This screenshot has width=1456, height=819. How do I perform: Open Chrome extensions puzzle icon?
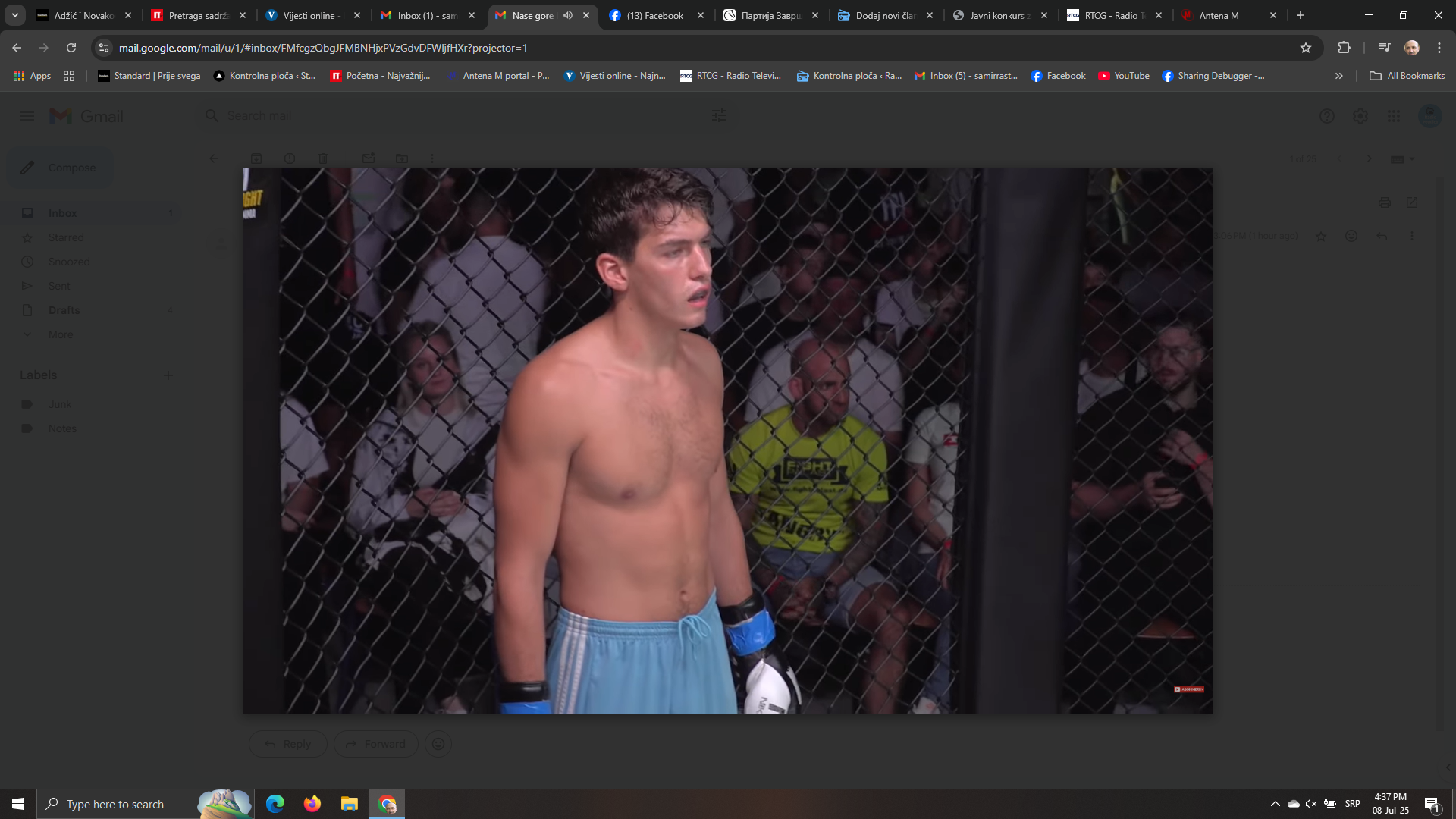point(1344,48)
